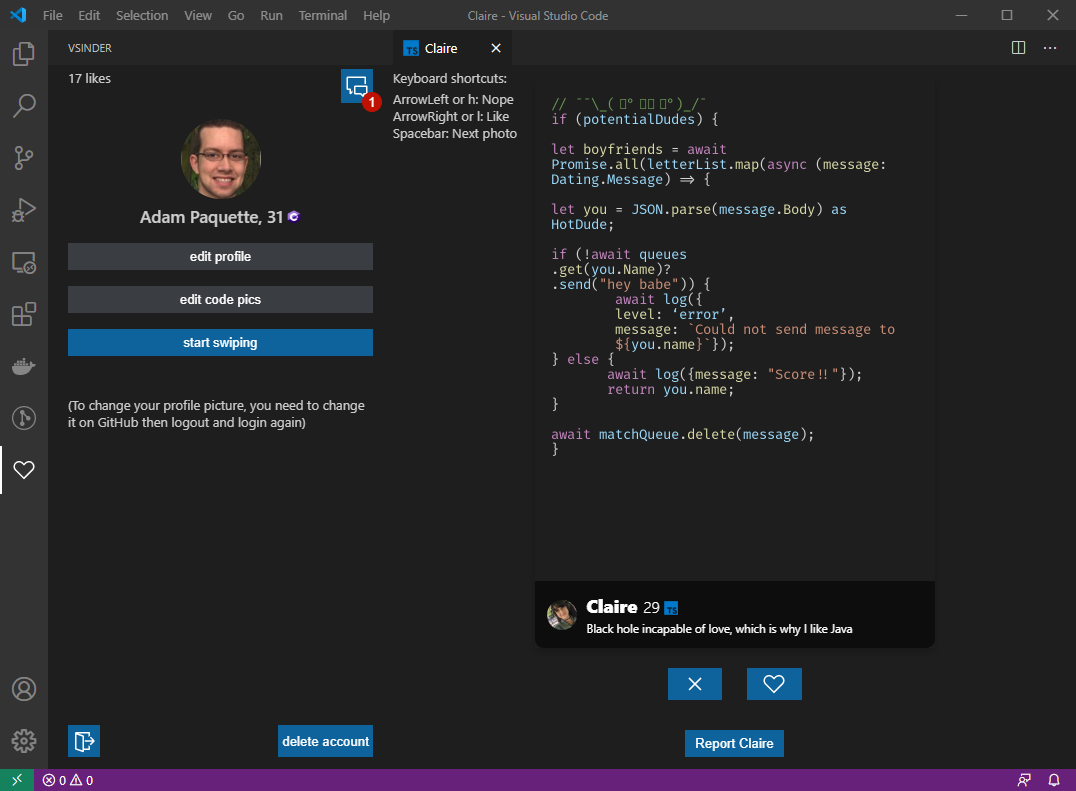This screenshot has width=1076, height=791.
Task: Open the Terminal menu
Action: tap(323, 16)
